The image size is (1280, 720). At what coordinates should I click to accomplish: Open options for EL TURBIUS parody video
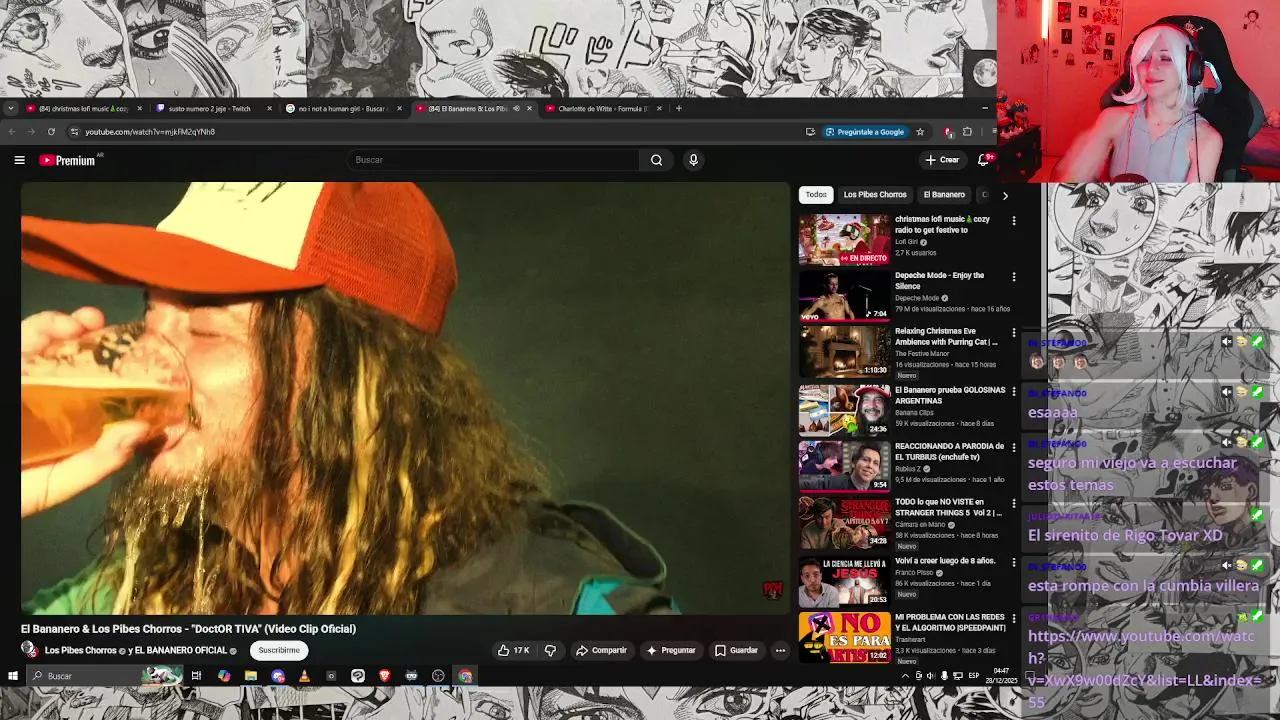[x=1013, y=447]
